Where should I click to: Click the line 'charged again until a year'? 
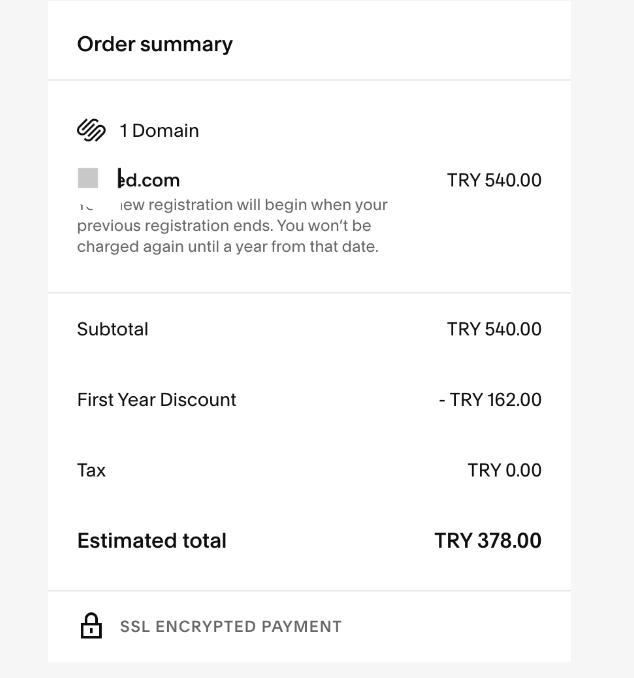coord(227,246)
